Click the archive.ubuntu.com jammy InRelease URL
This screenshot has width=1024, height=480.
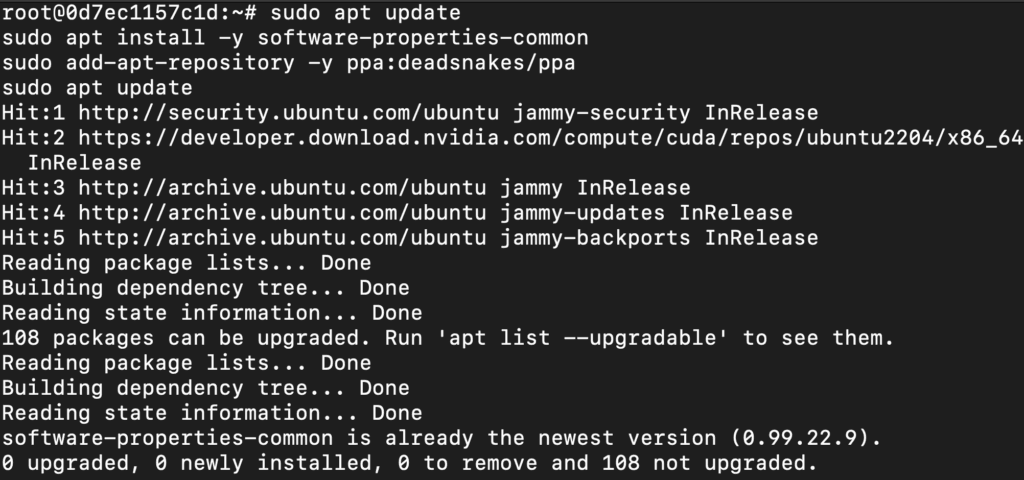click(282, 188)
